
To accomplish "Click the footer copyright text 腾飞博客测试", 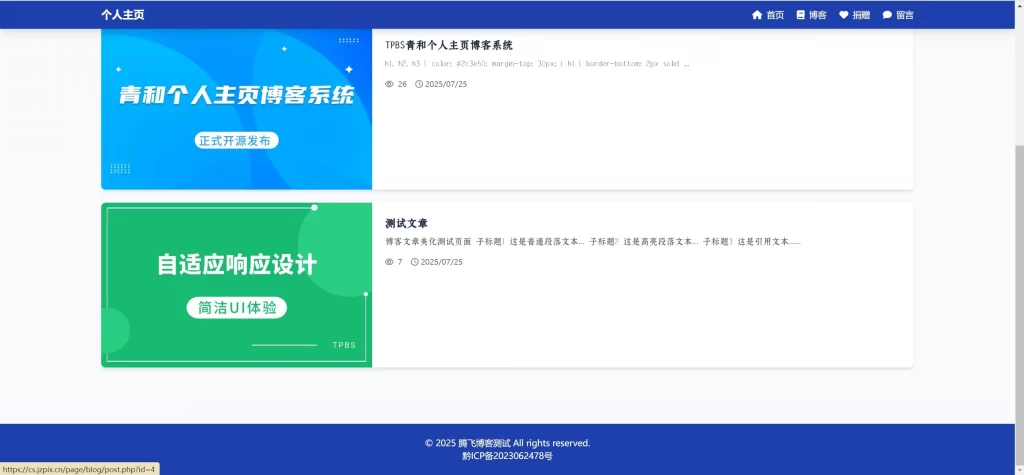I will coord(484,443).
